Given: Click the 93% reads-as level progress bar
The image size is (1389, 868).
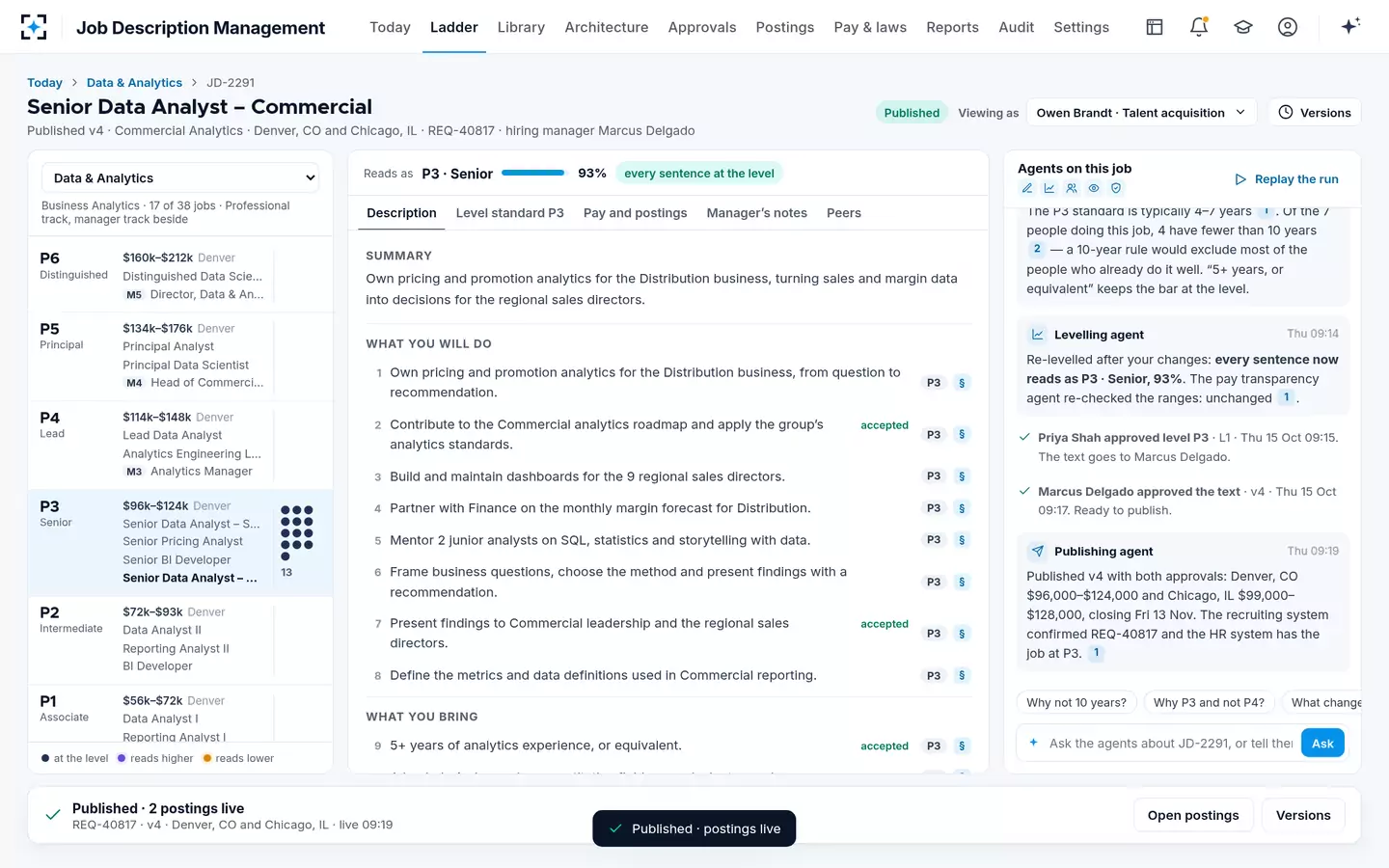Looking at the screenshot, I should point(533,174).
